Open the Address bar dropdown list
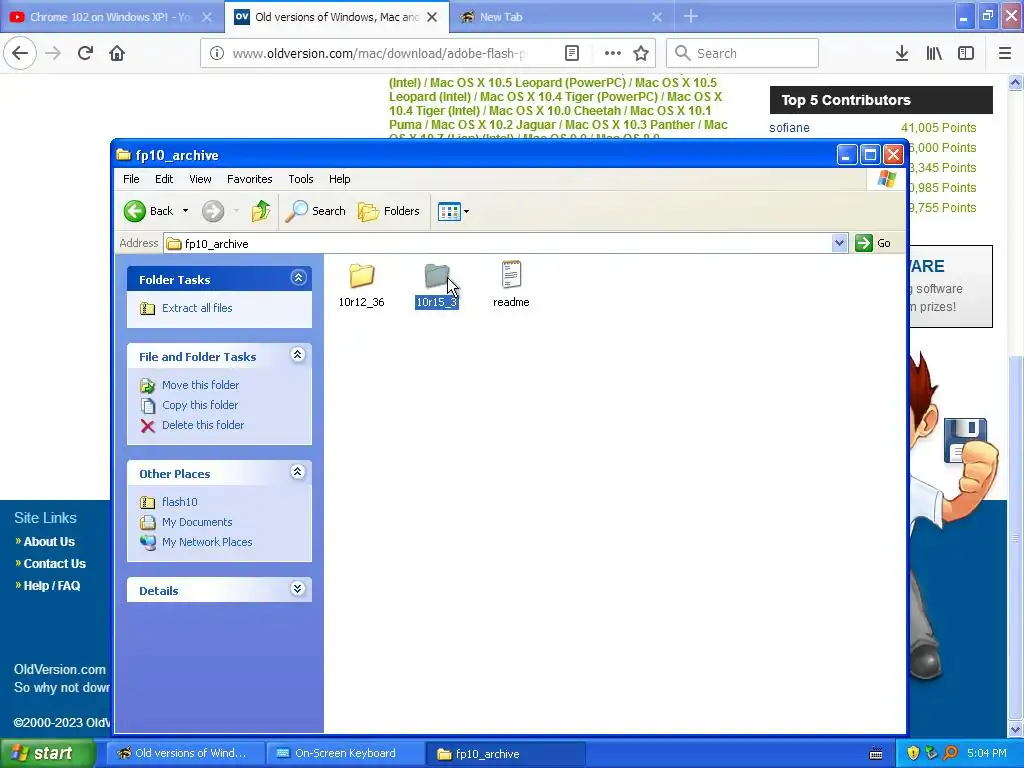Viewport: 1024px width, 768px height. (839, 244)
